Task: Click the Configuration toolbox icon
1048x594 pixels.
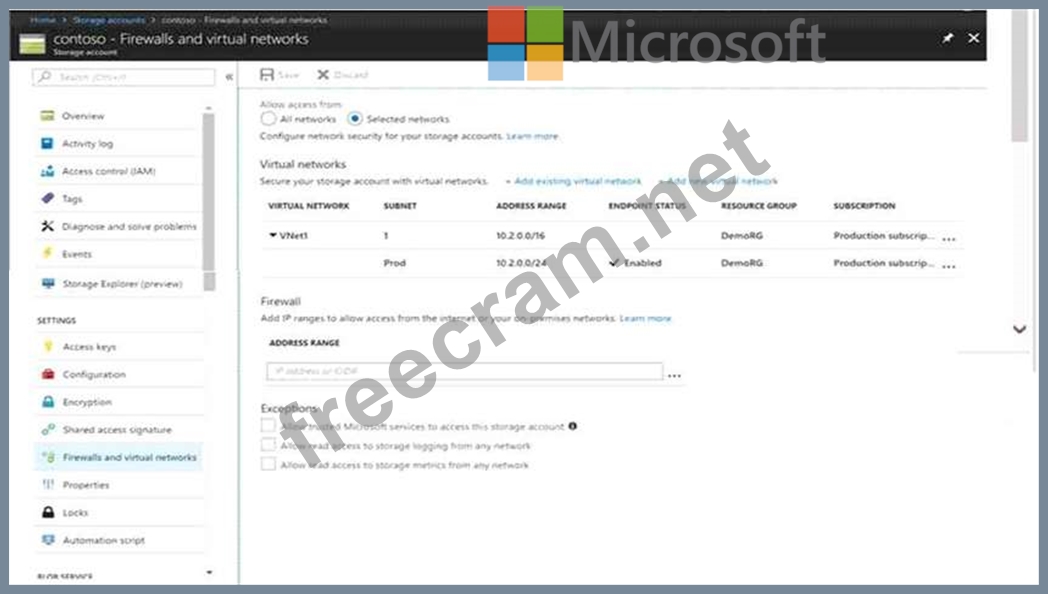Action: coord(48,374)
